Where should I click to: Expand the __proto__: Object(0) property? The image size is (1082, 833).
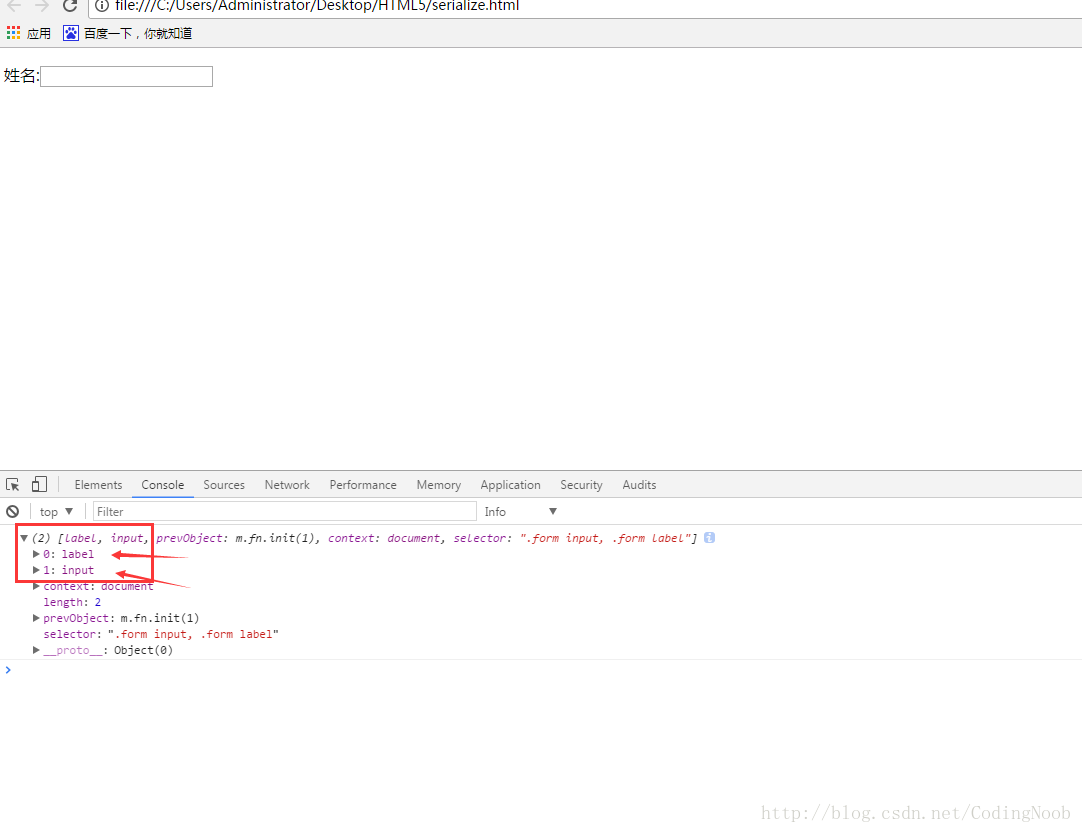tap(36, 650)
